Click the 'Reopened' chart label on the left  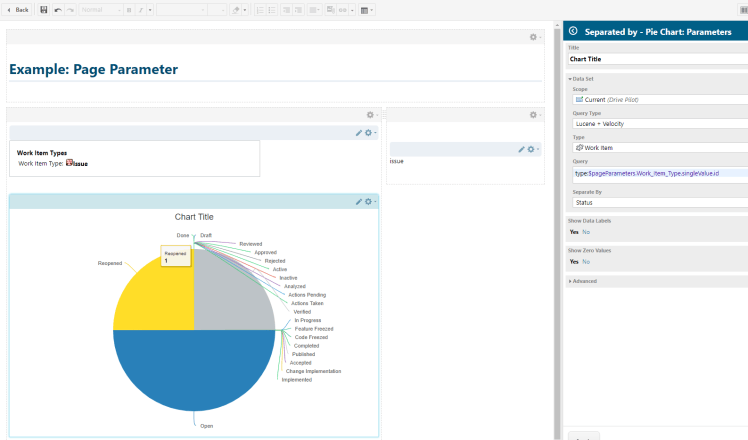[110, 263]
